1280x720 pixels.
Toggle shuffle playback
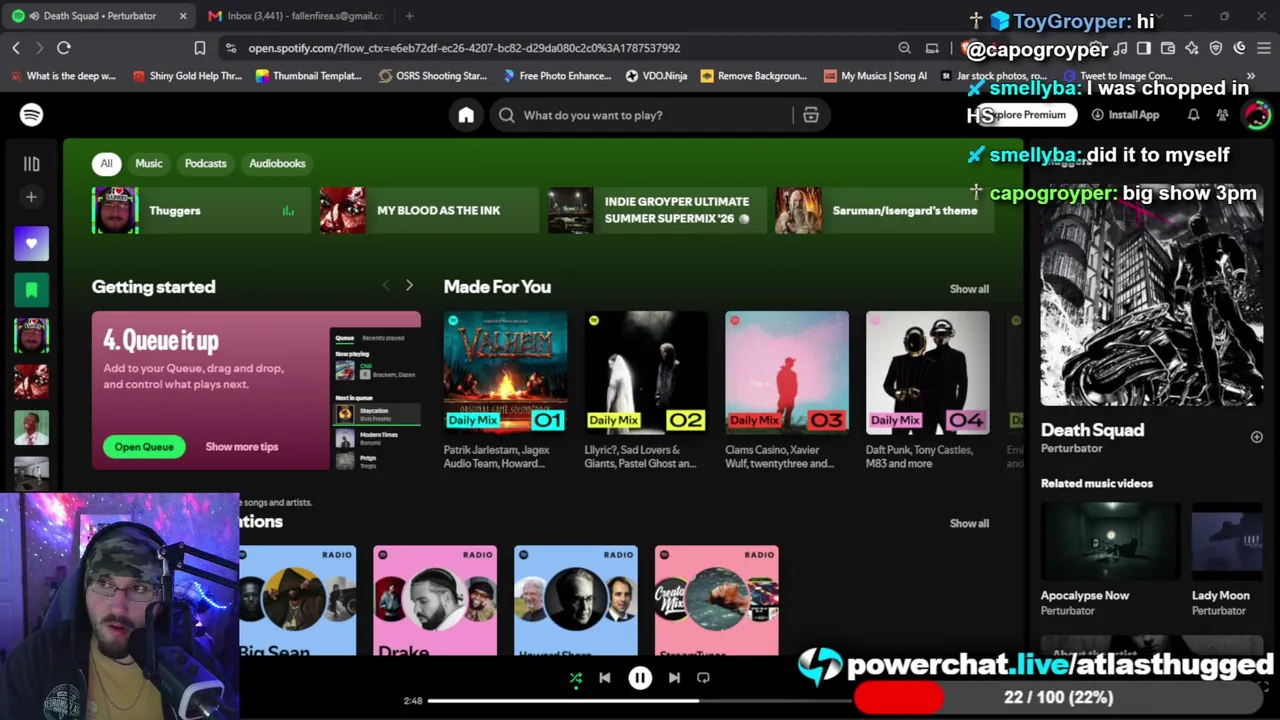click(x=576, y=678)
